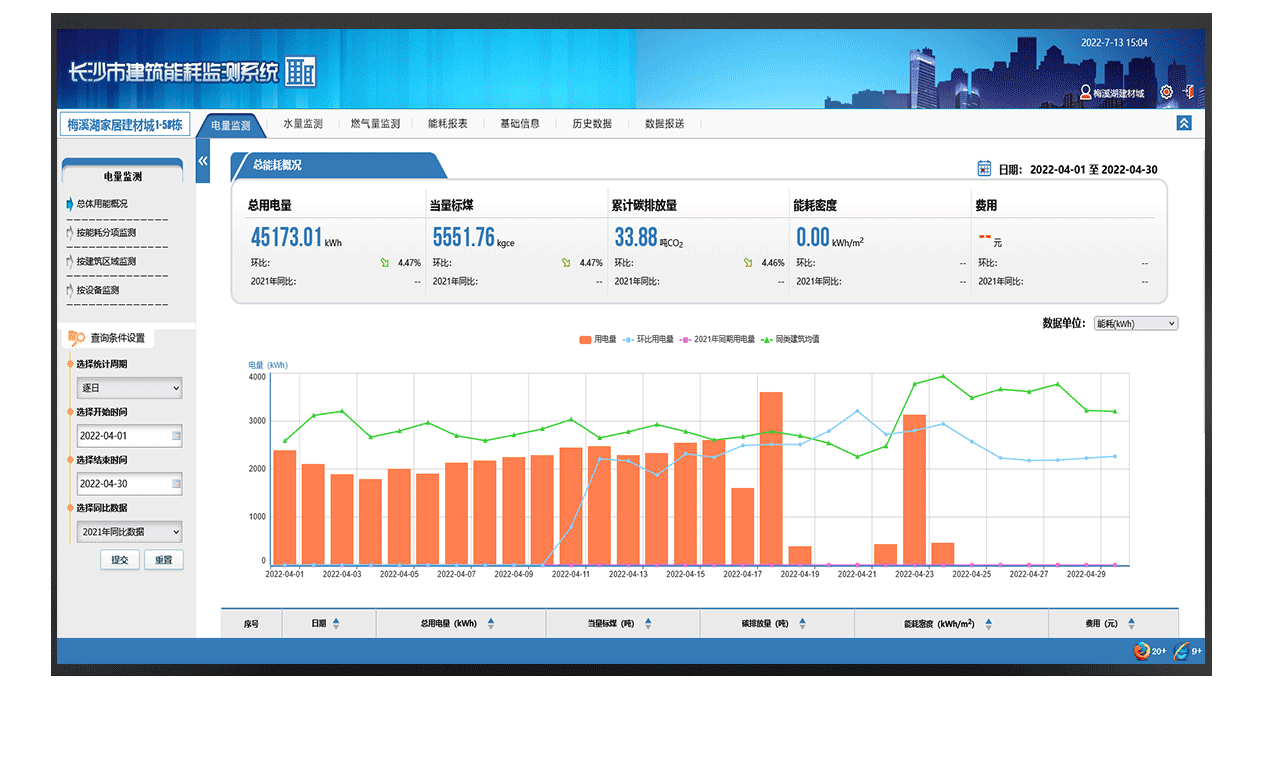Toggle 环比用电量 legend series

[649, 340]
